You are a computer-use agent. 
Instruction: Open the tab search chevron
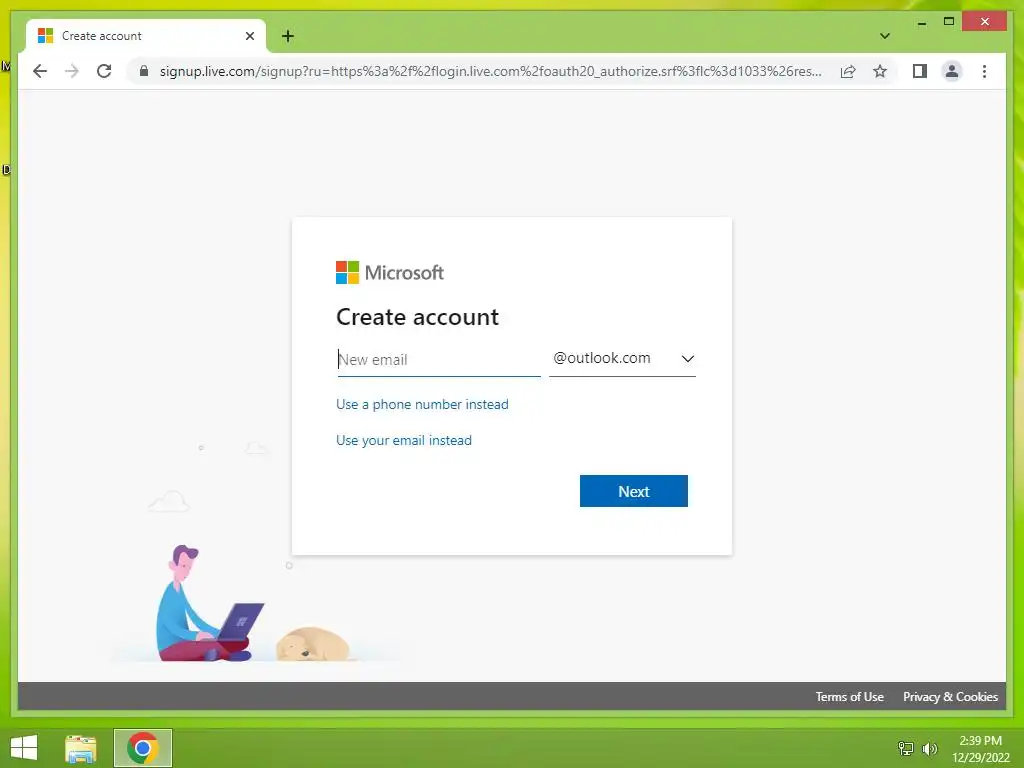[x=885, y=36]
